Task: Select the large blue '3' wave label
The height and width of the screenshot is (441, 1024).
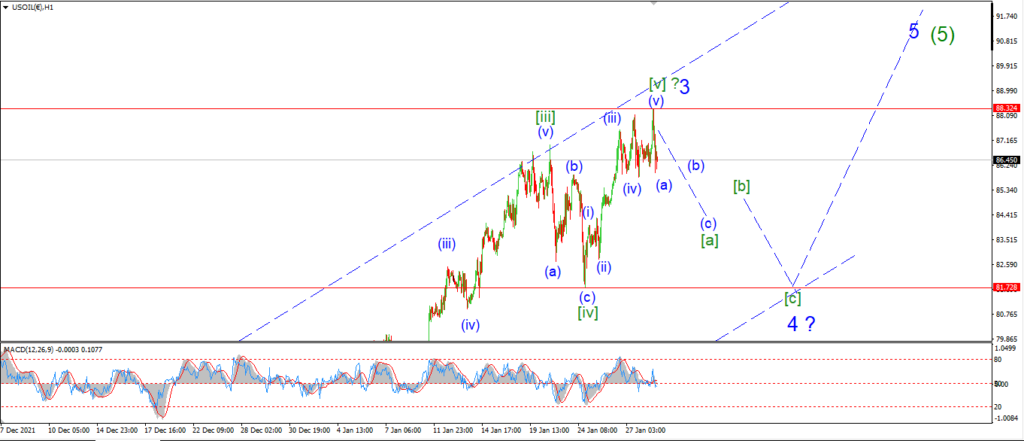Action: pos(684,86)
